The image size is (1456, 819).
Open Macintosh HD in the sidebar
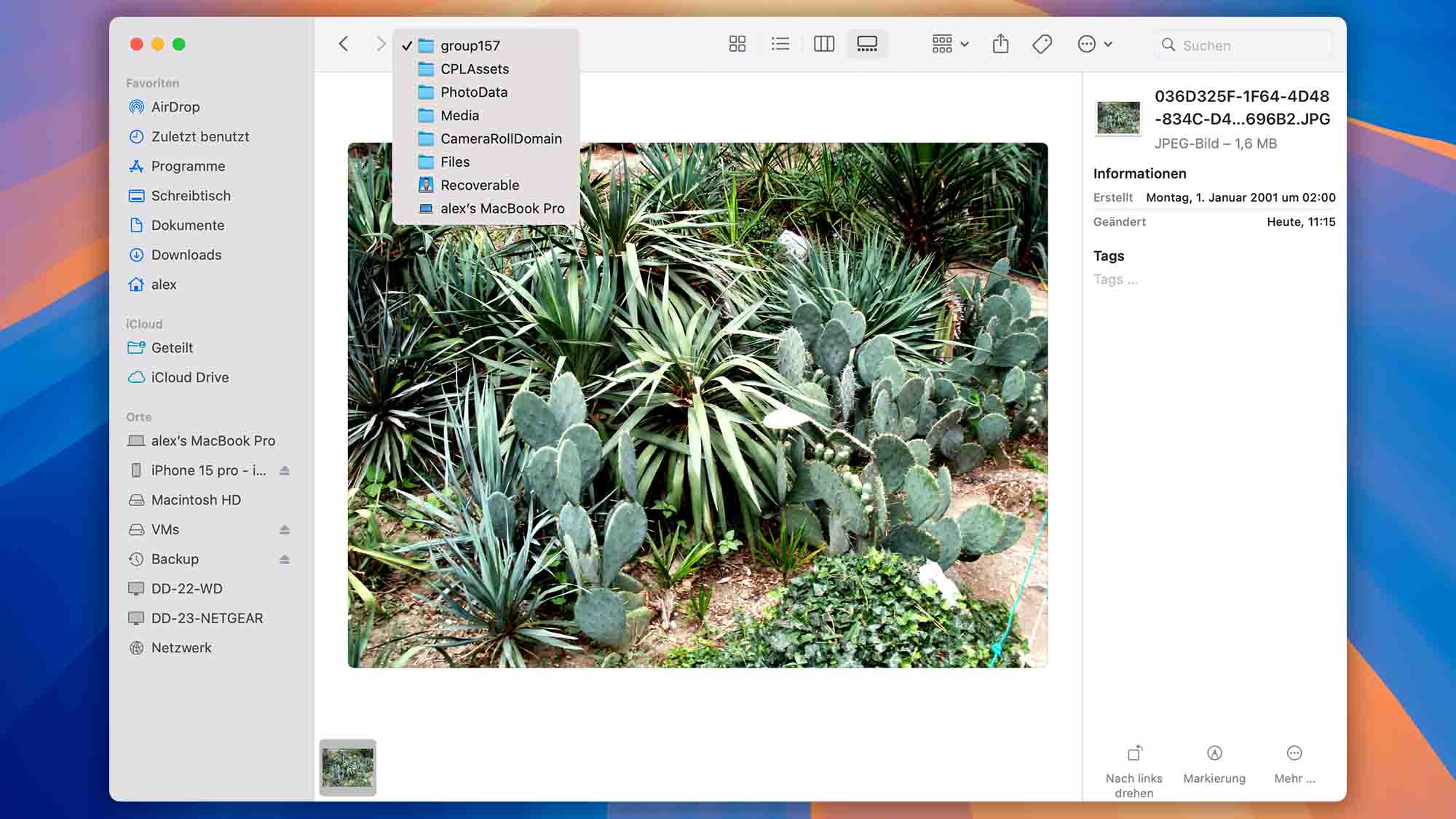click(x=211, y=500)
